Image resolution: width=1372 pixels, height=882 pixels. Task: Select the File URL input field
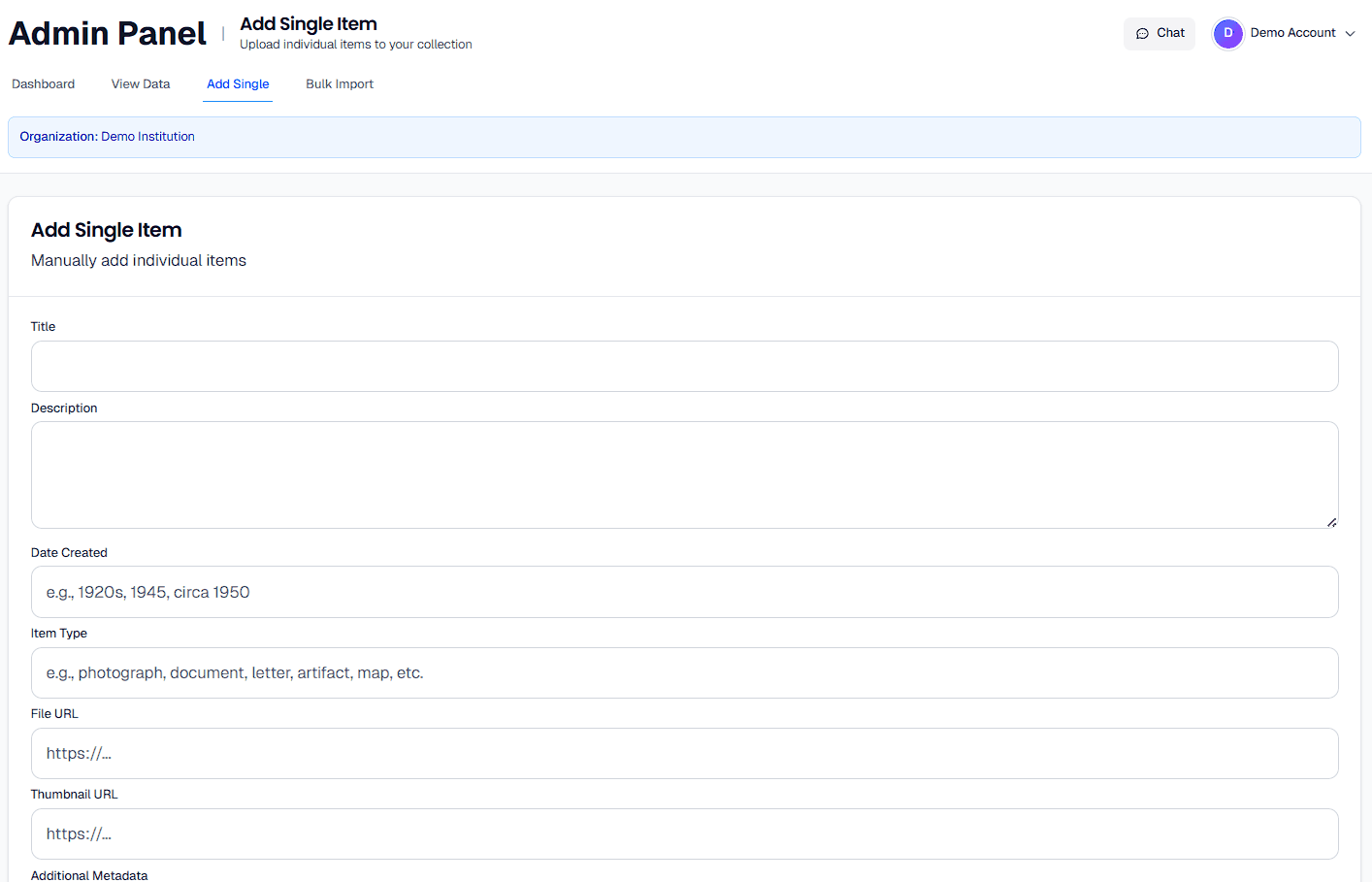pos(684,753)
